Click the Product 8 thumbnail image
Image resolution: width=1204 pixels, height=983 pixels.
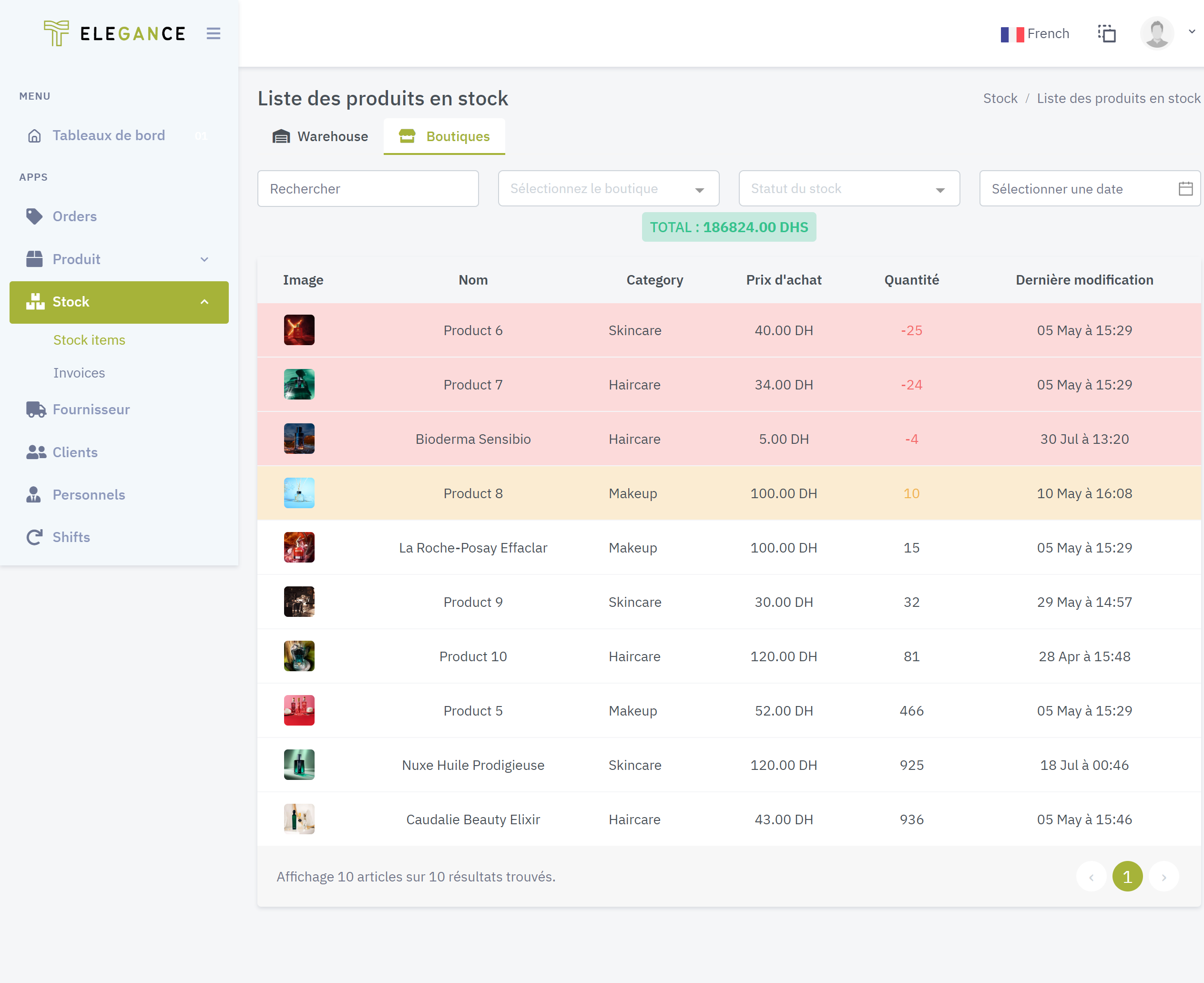(x=299, y=492)
